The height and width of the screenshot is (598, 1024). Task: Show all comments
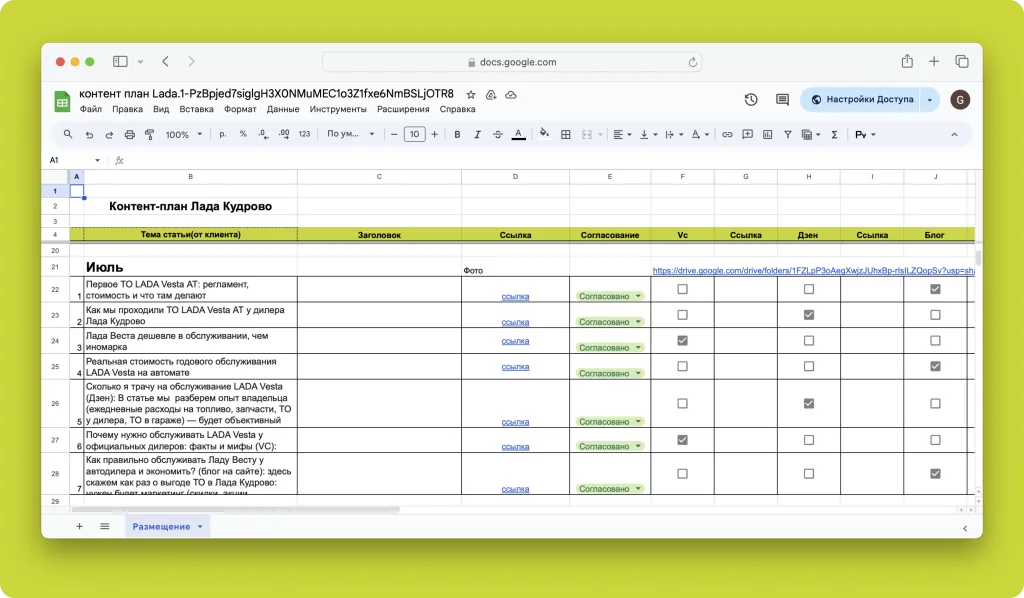tap(782, 99)
